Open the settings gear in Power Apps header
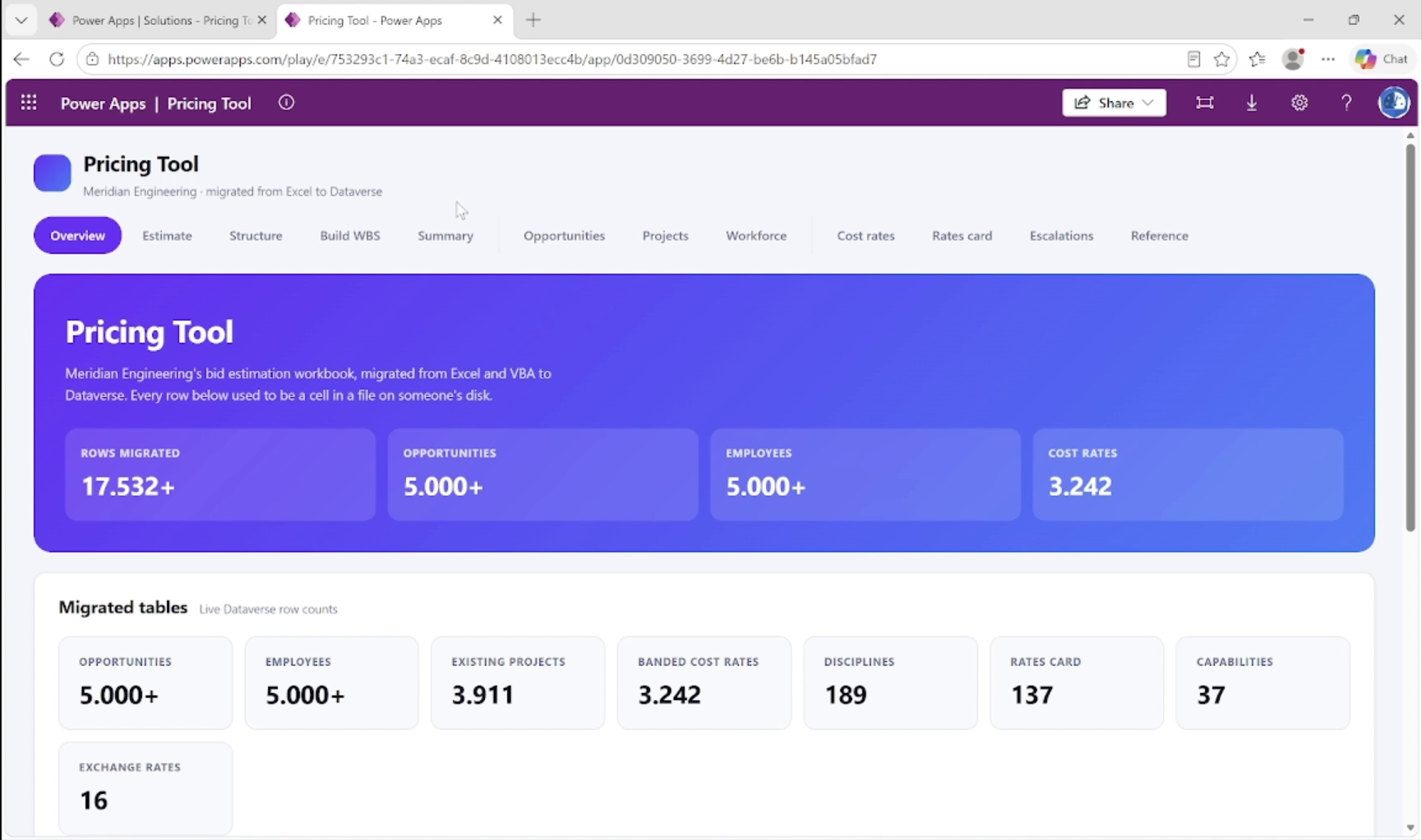 [x=1300, y=103]
